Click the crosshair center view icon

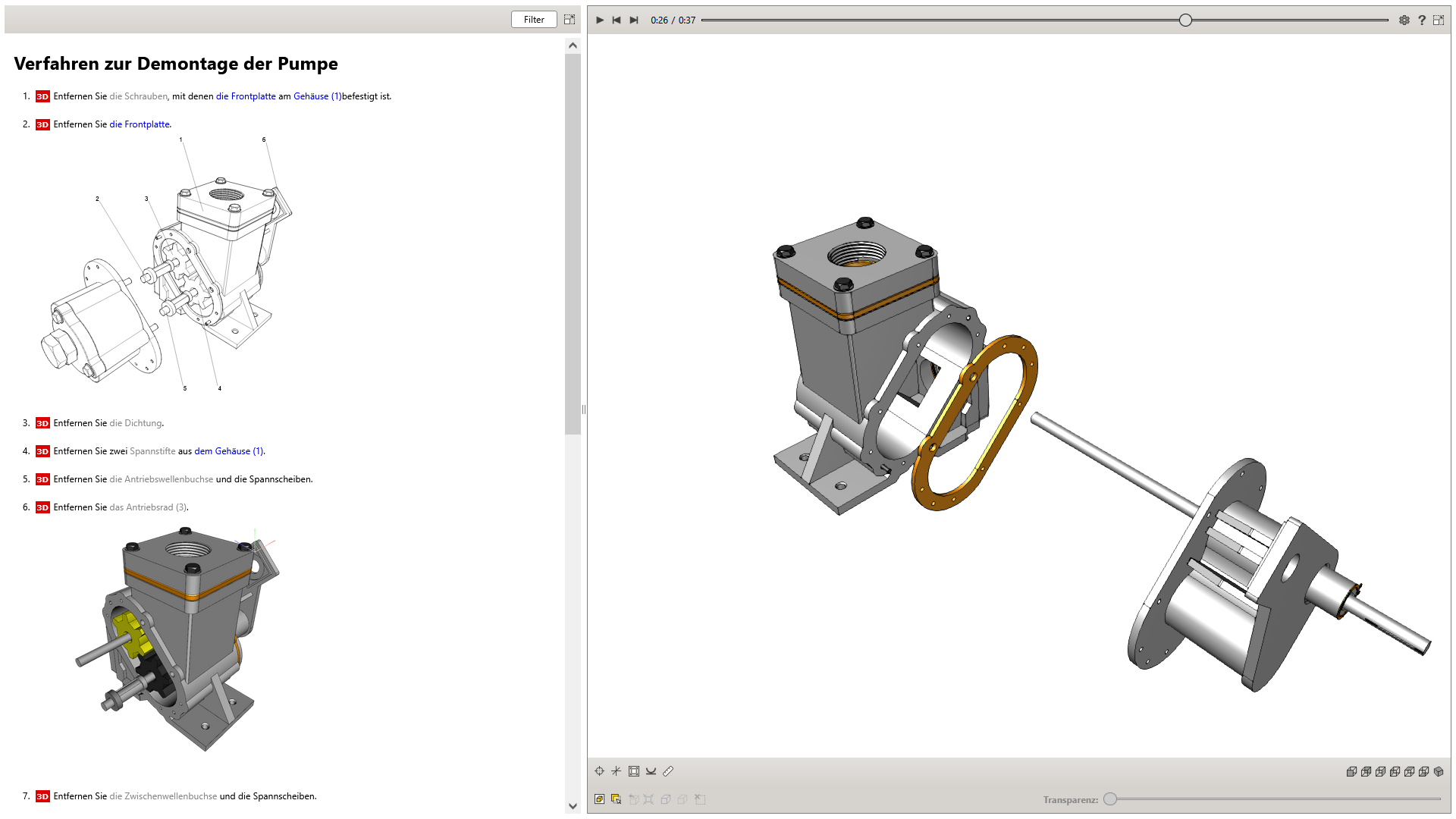599,771
